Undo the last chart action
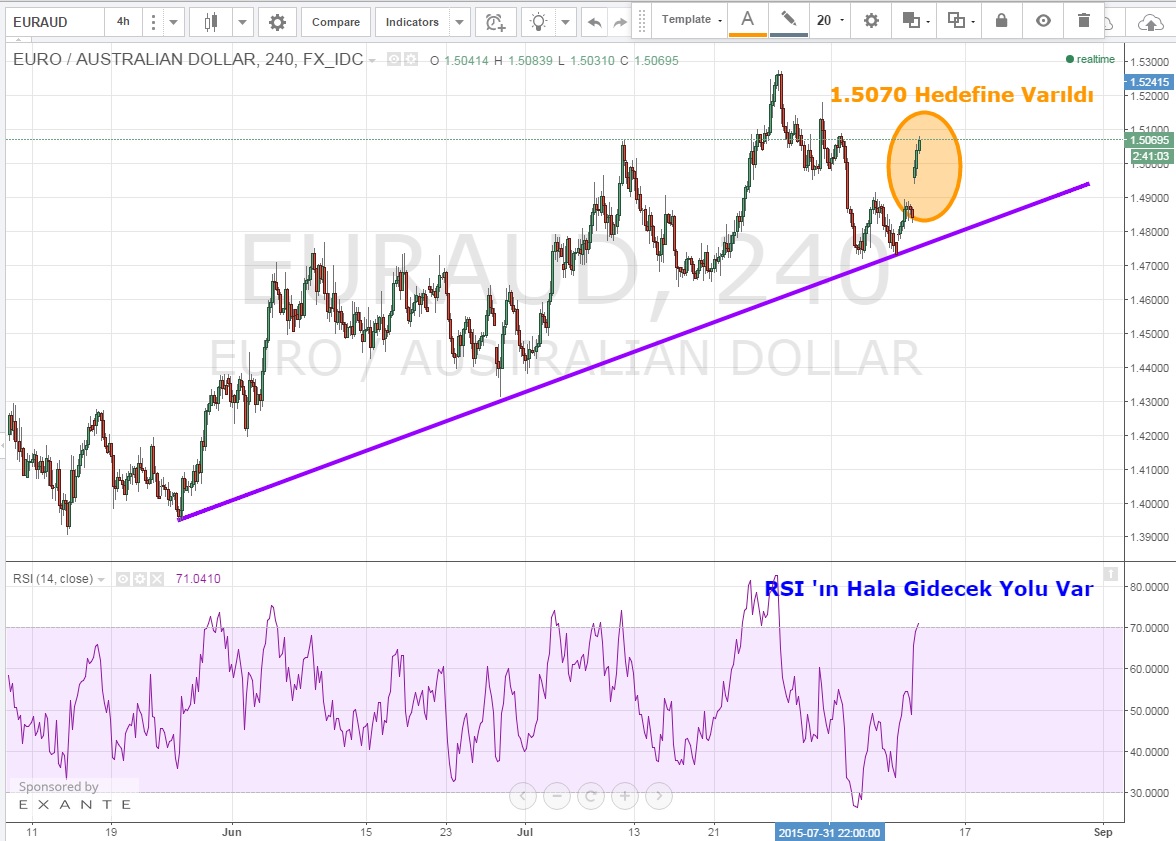This screenshot has width=1176, height=841. click(x=594, y=21)
